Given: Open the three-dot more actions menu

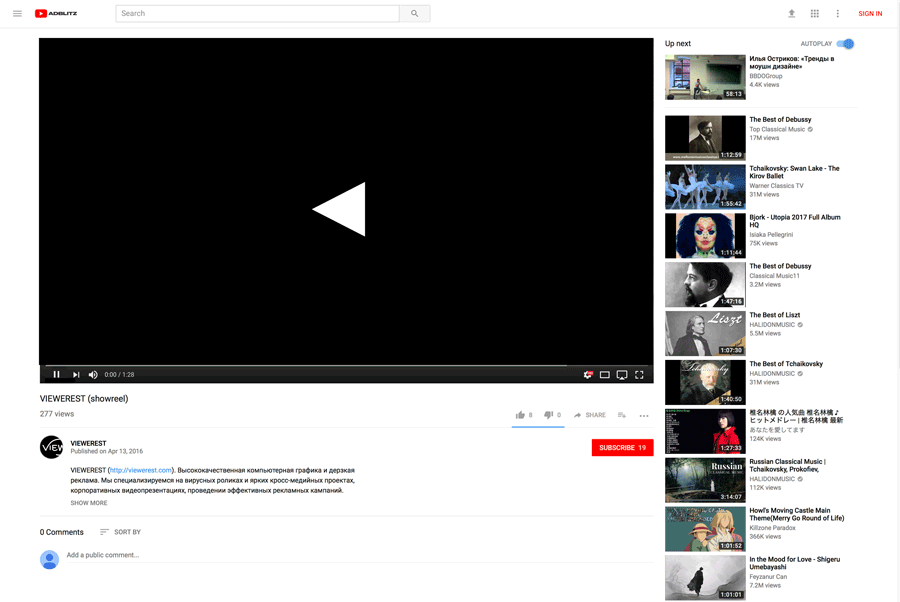Looking at the screenshot, I should pyautogui.click(x=644, y=415).
